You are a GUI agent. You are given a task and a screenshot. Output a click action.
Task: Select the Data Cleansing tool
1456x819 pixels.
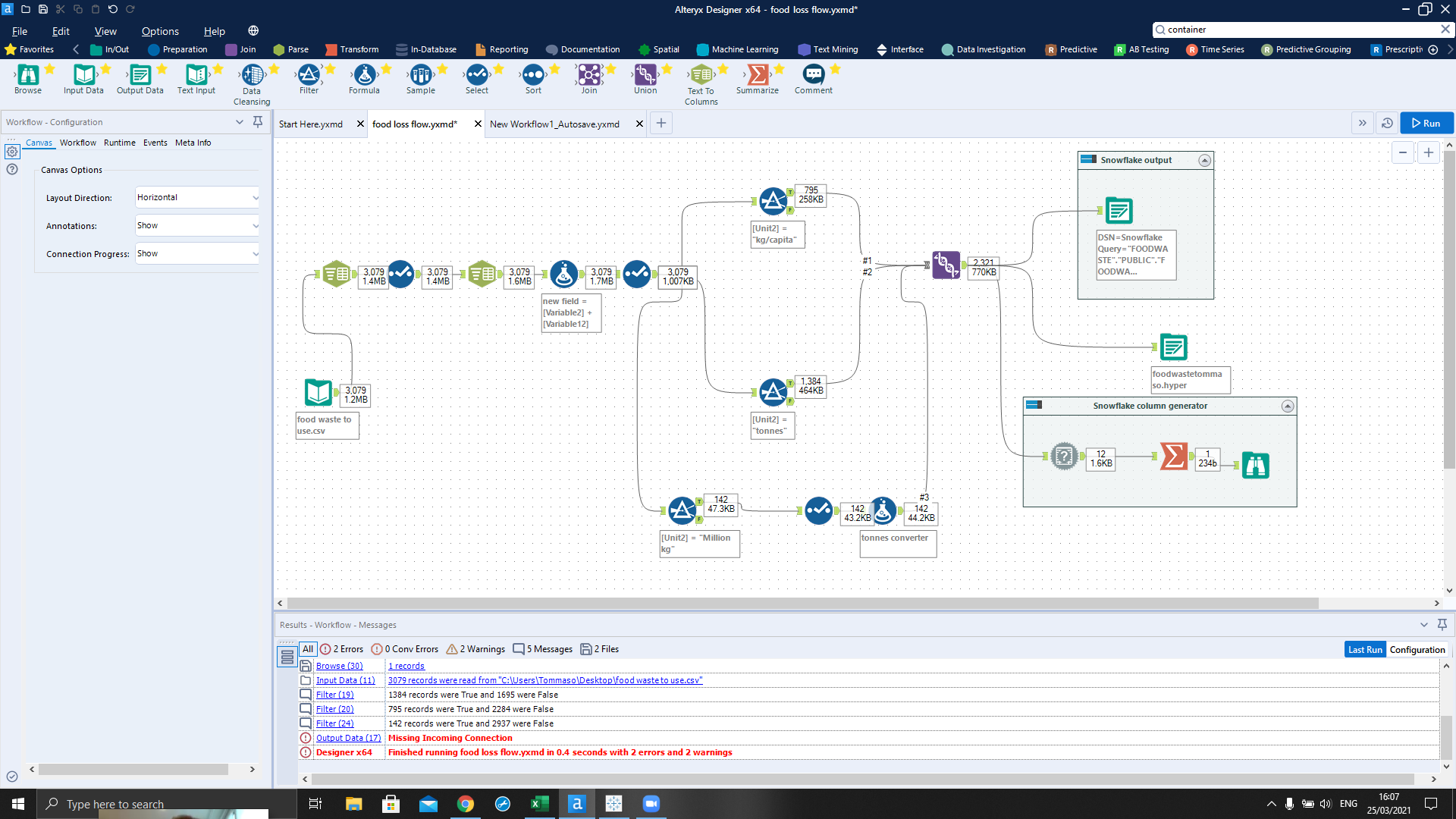click(x=252, y=84)
